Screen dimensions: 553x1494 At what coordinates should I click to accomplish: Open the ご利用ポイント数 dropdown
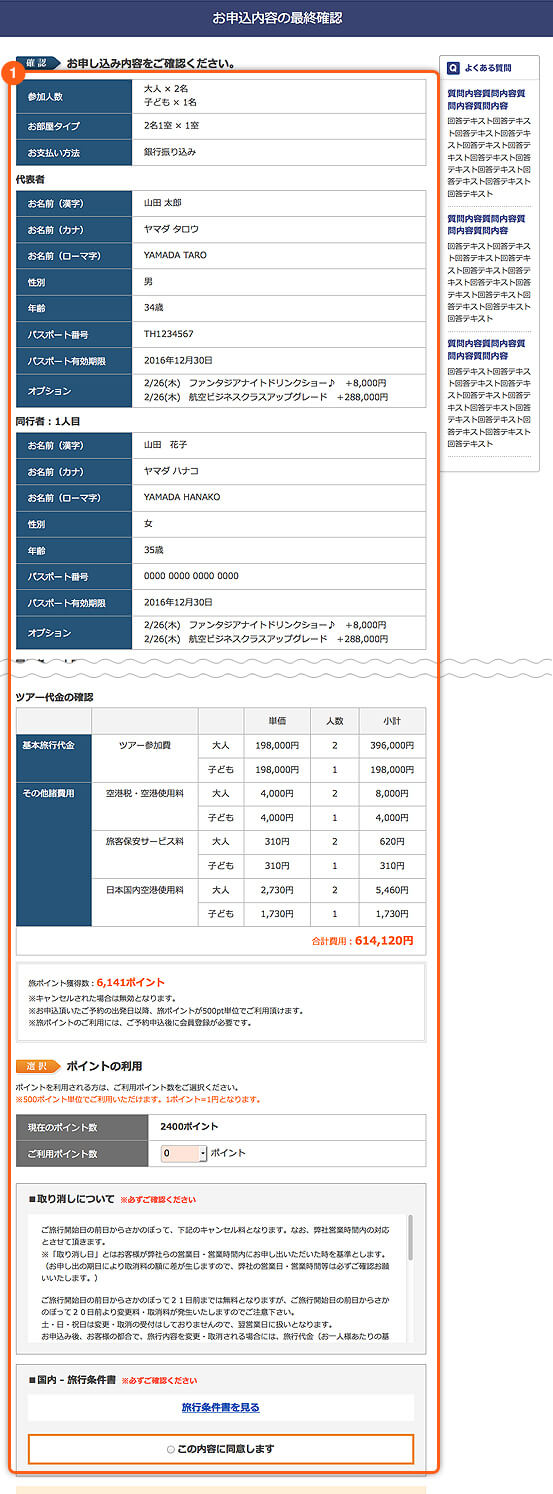tap(184, 1153)
